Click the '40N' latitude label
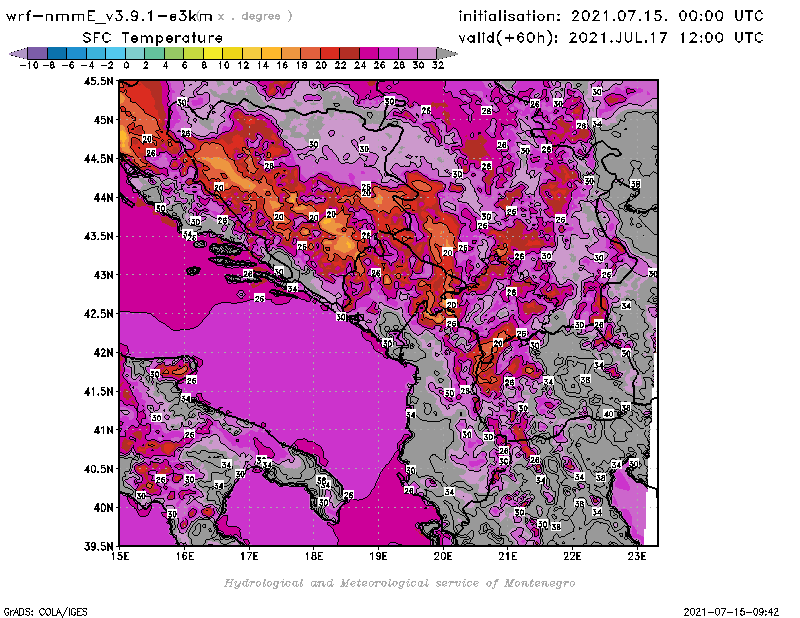Screen dimensions: 800x618 pos(104,508)
